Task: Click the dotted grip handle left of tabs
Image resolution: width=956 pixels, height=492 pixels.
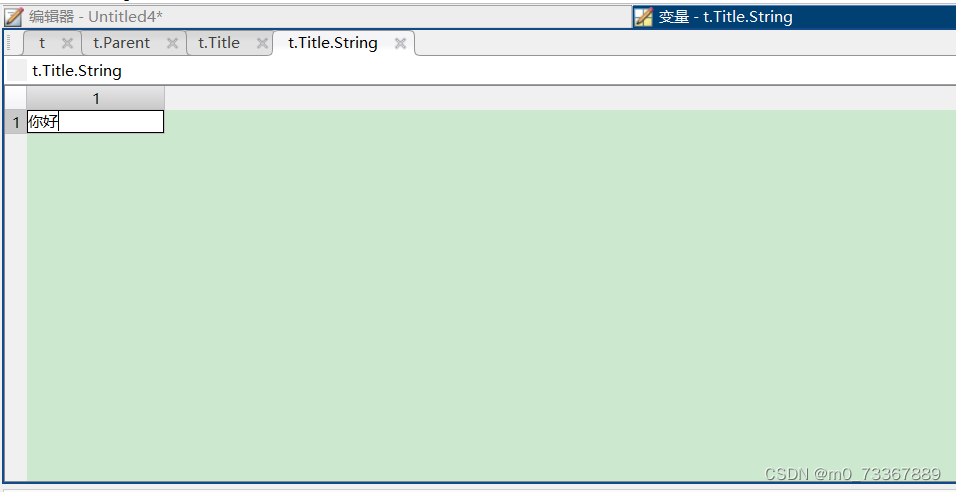Action: pos(9,43)
